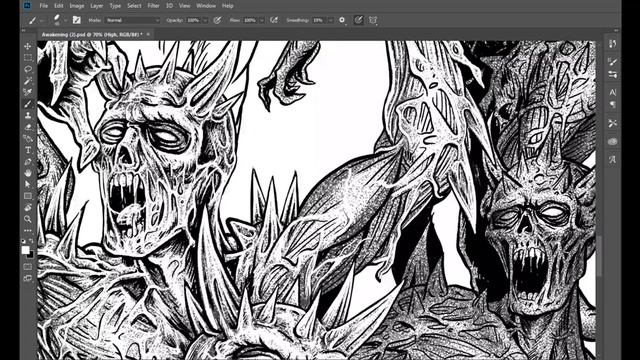Swap foreground and background colors
This screenshot has height=360, width=640.
click(31, 241)
